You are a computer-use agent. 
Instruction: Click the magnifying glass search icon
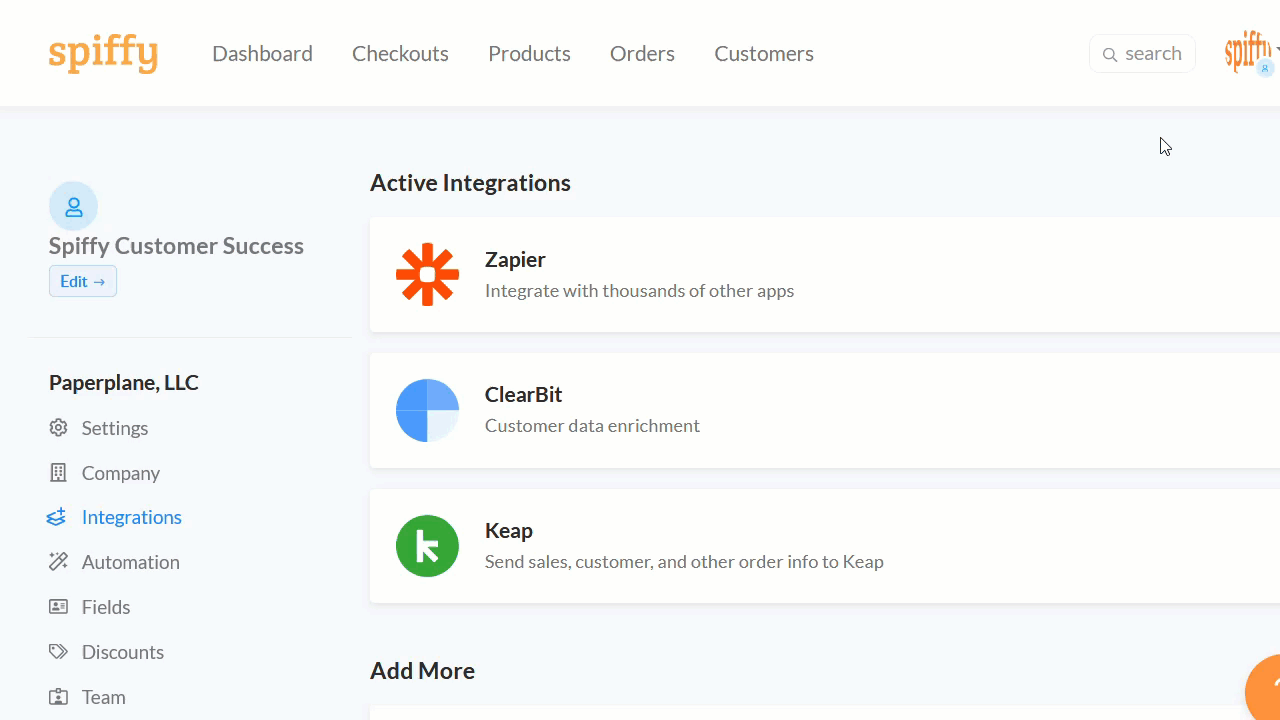[x=1109, y=55]
